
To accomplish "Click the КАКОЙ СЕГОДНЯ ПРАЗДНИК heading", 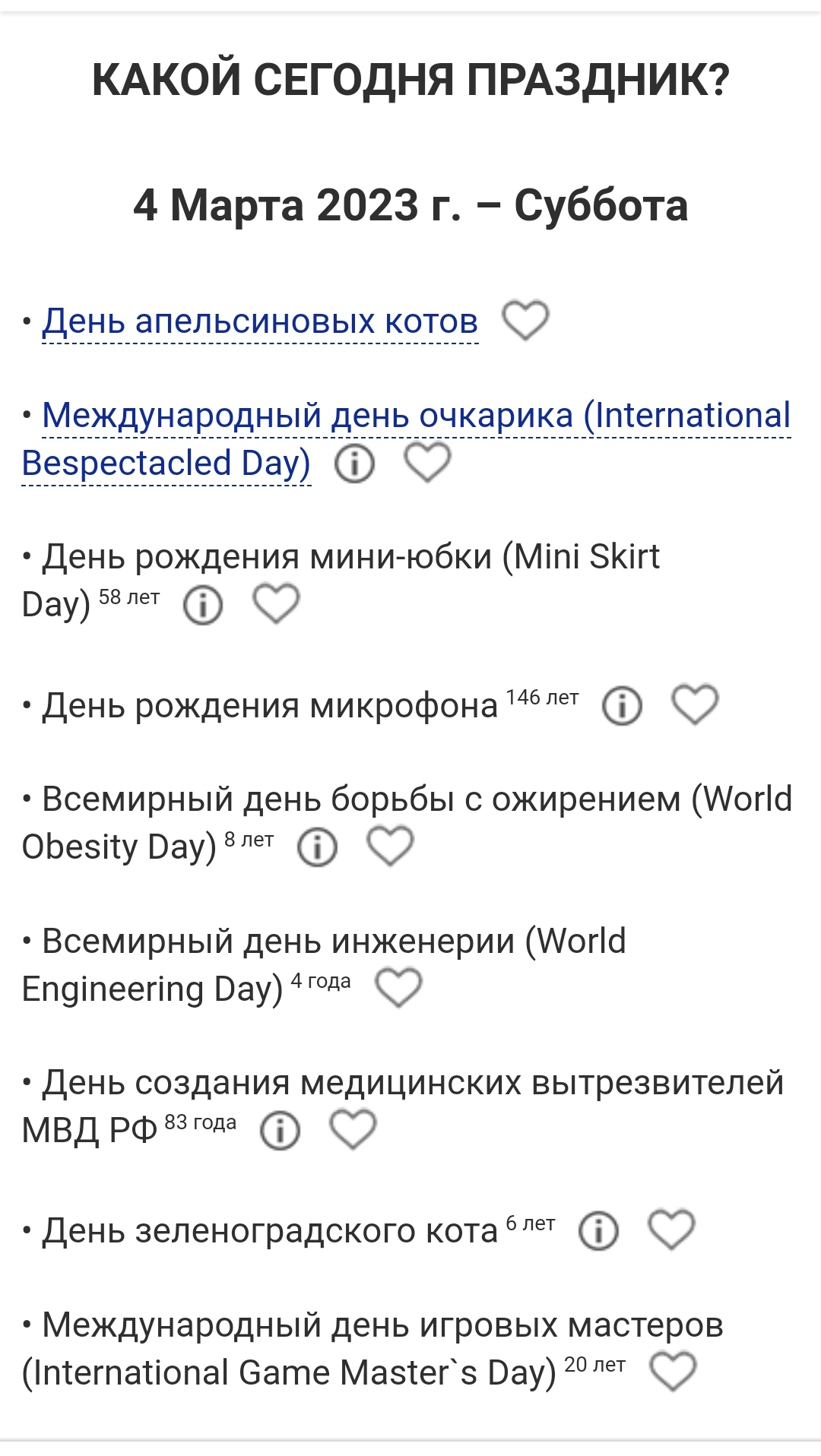I will click(410, 80).
